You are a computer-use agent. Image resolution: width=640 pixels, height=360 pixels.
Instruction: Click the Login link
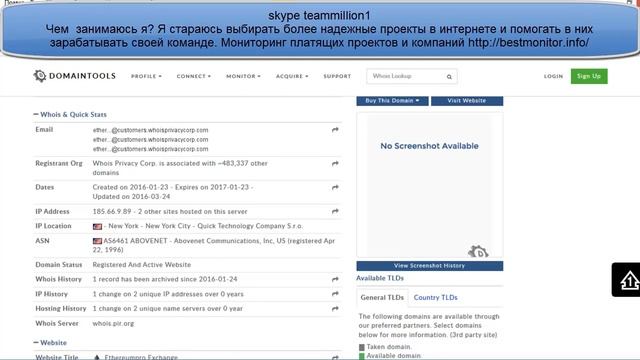pos(553,76)
